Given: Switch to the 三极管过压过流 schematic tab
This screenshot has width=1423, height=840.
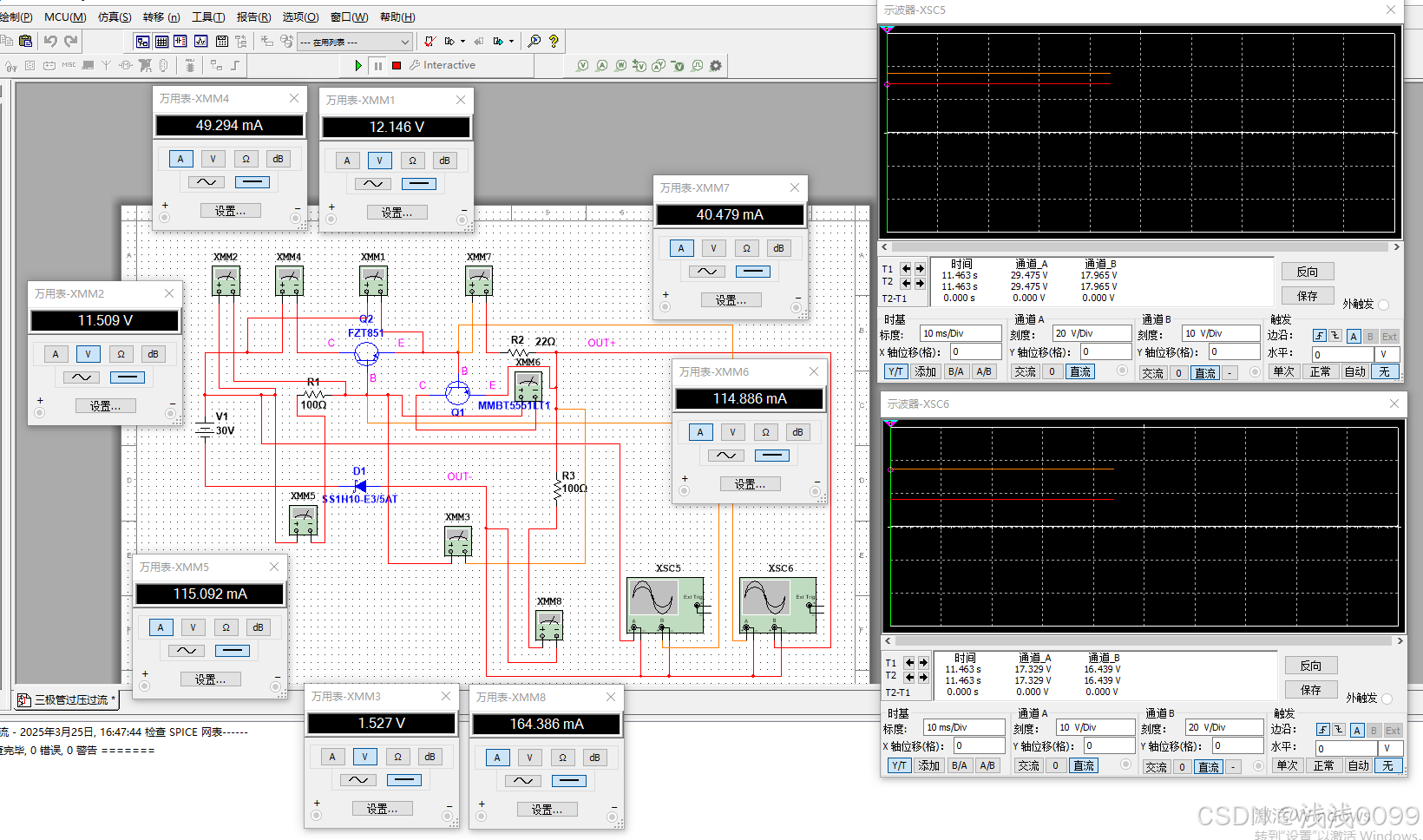Looking at the screenshot, I should pos(68,699).
